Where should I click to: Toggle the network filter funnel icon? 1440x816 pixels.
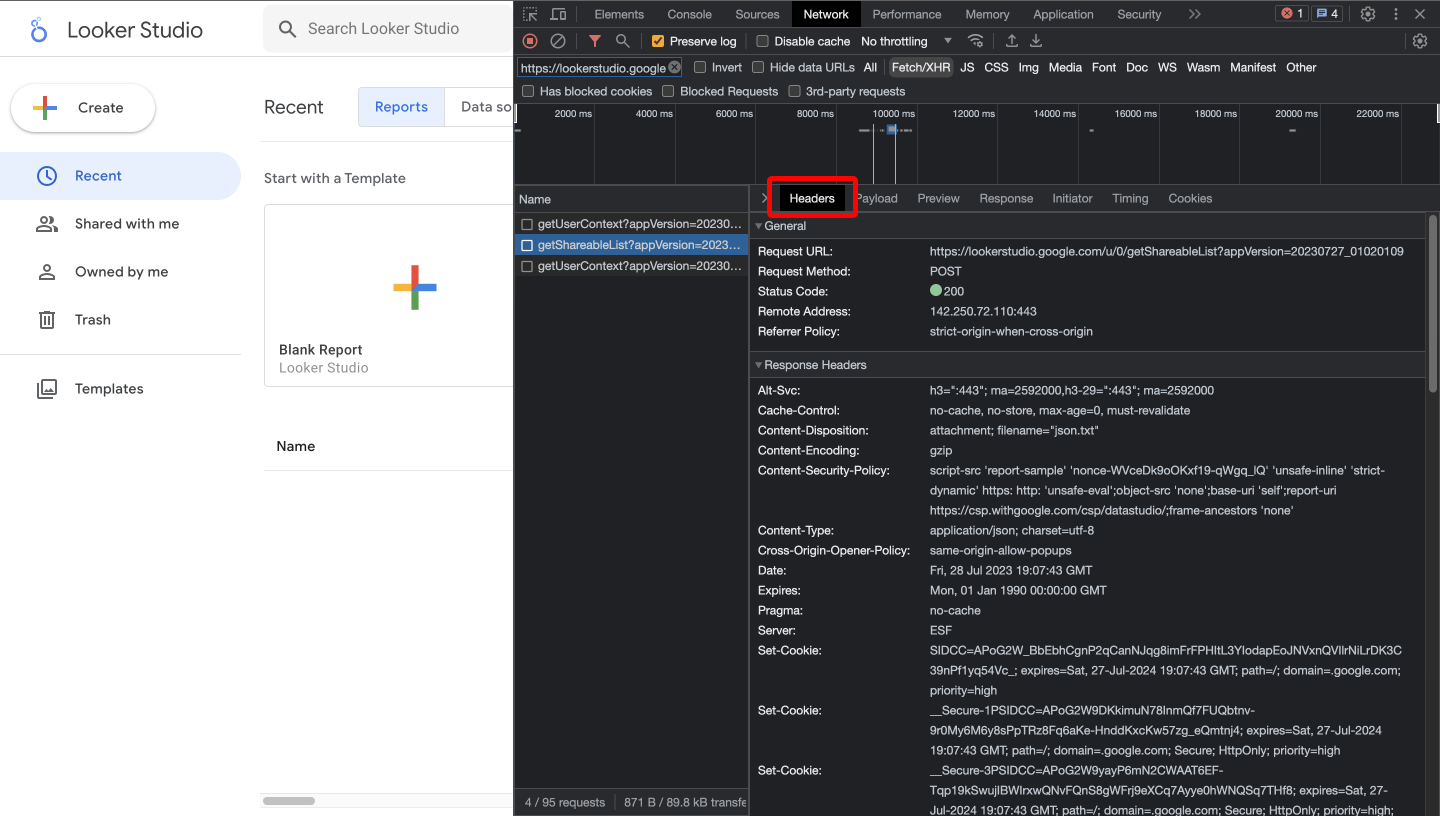click(595, 41)
